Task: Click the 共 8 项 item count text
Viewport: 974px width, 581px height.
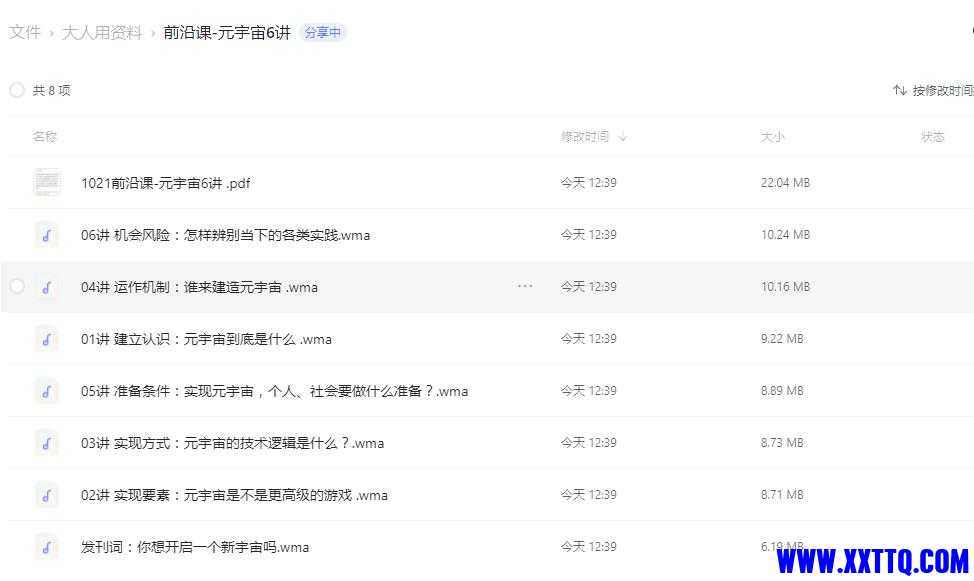Action: [x=52, y=91]
